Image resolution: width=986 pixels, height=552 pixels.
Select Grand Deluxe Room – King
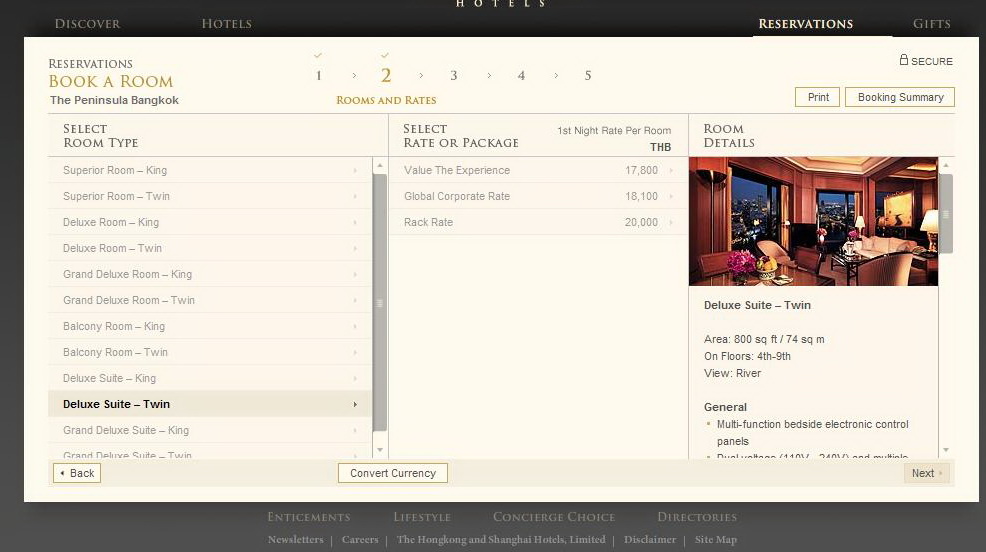127,275
